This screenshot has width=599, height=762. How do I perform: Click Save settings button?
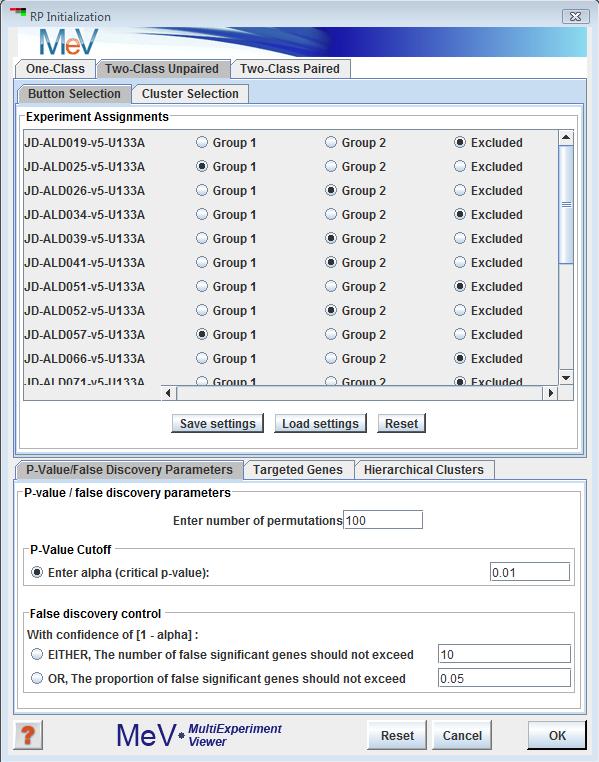(x=218, y=423)
